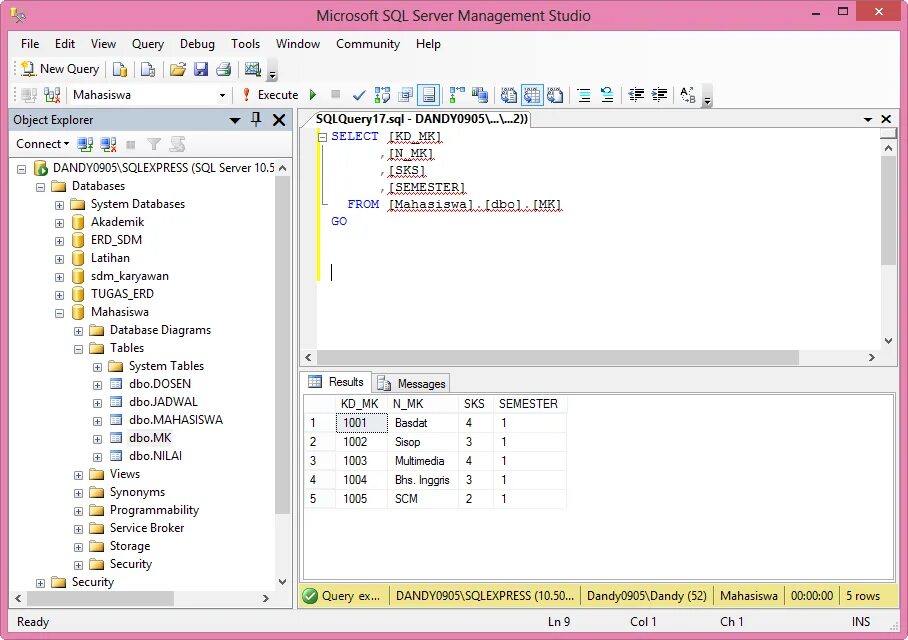Click the New Query button
This screenshot has width=908, height=640.
coord(60,69)
